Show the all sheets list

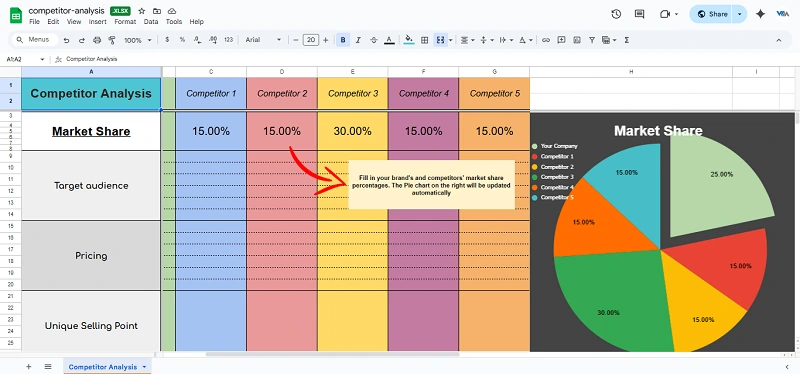(48, 366)
